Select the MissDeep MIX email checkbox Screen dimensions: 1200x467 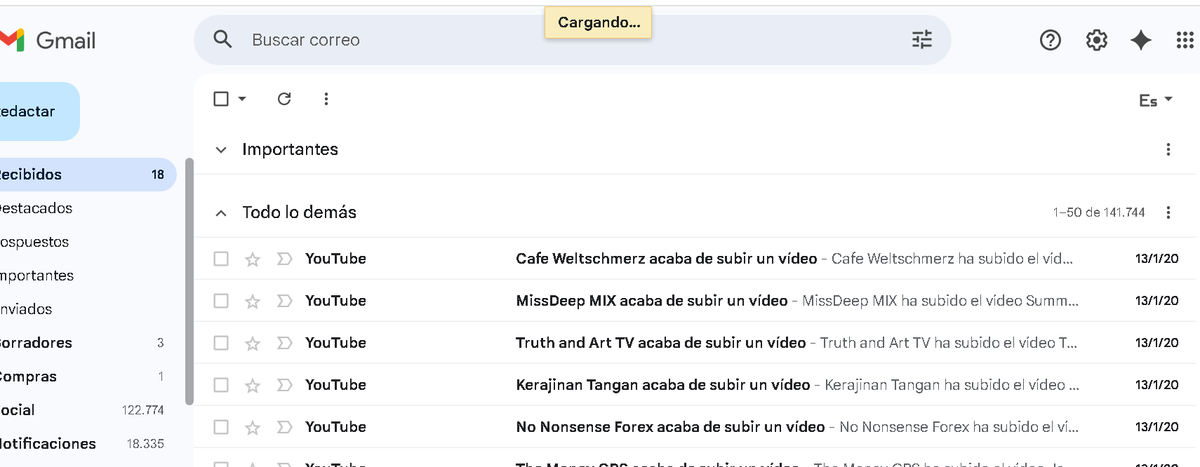(221, 301)
